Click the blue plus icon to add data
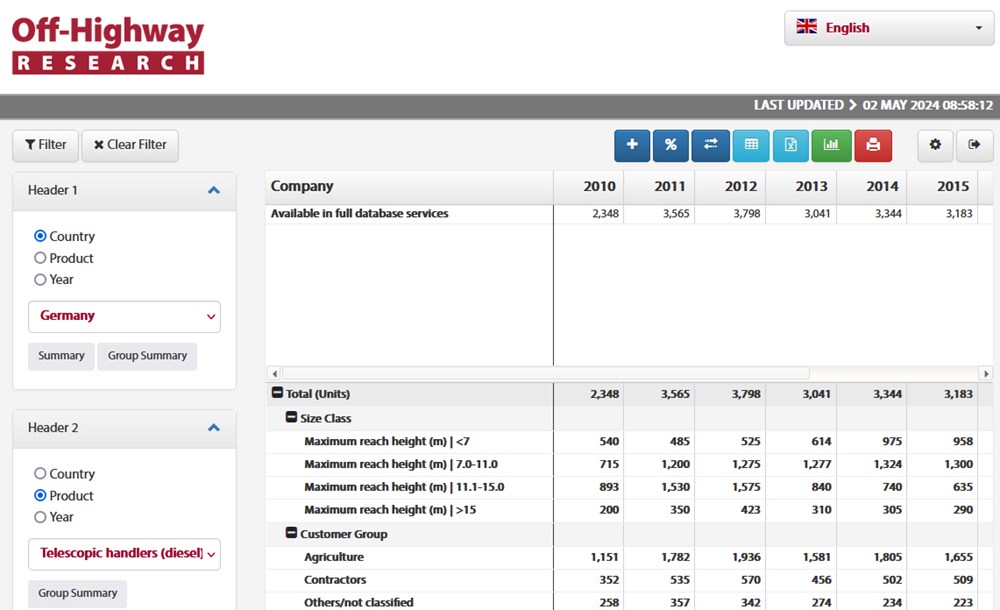The width and height of the screenshot is (1000, 610). [x=631, y=145]
